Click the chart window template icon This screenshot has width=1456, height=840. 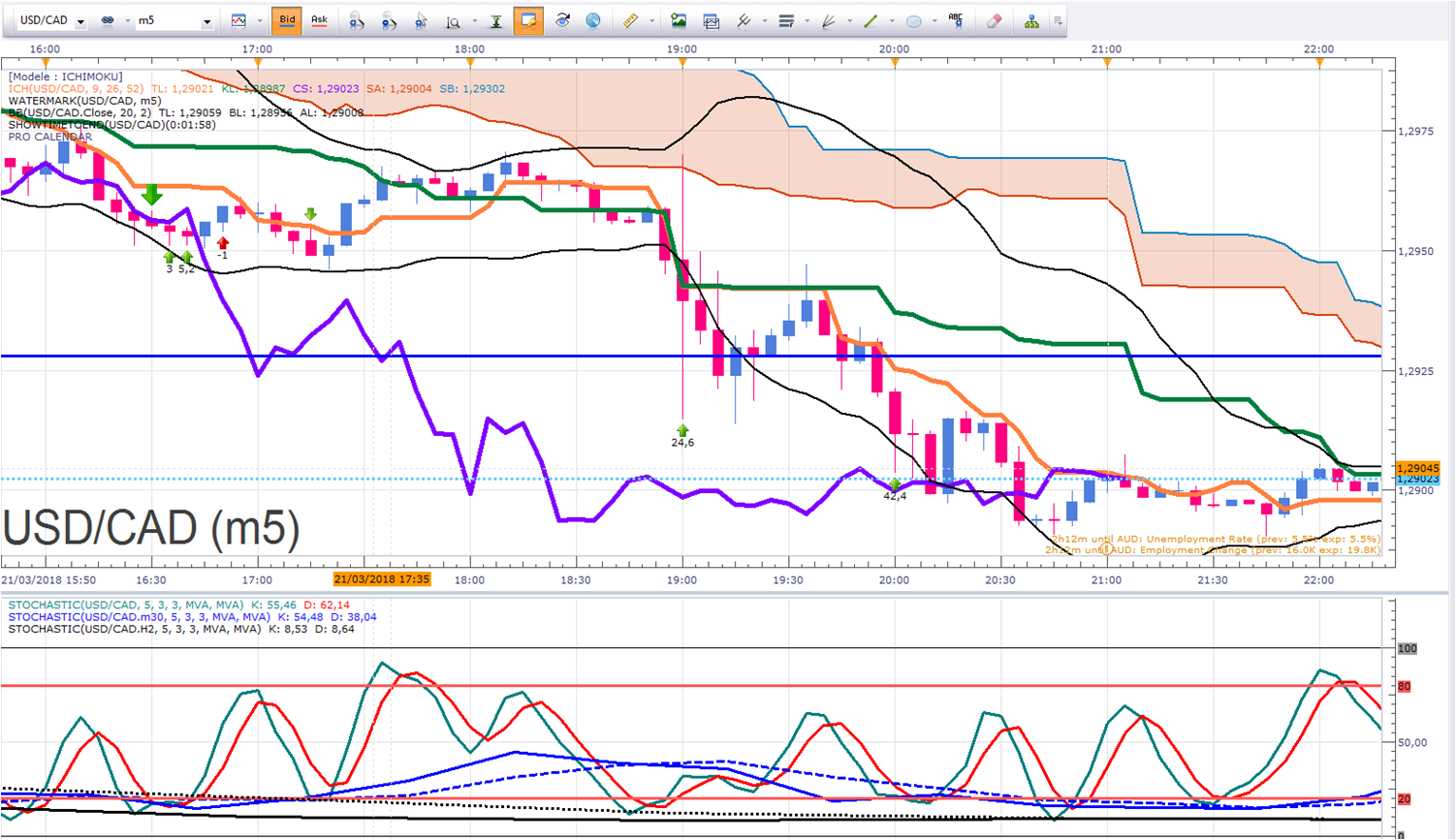point(711,20)
